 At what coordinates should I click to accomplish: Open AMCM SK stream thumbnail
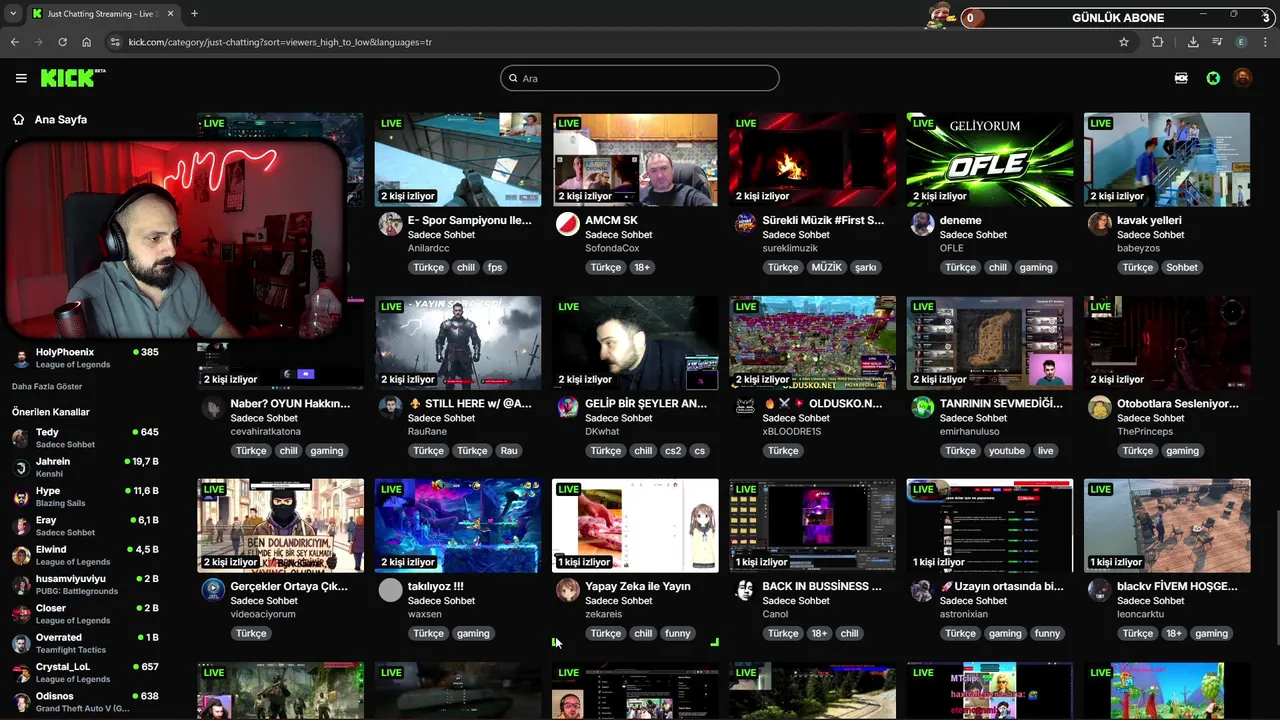pyautogui.click(x=635, y=160)
